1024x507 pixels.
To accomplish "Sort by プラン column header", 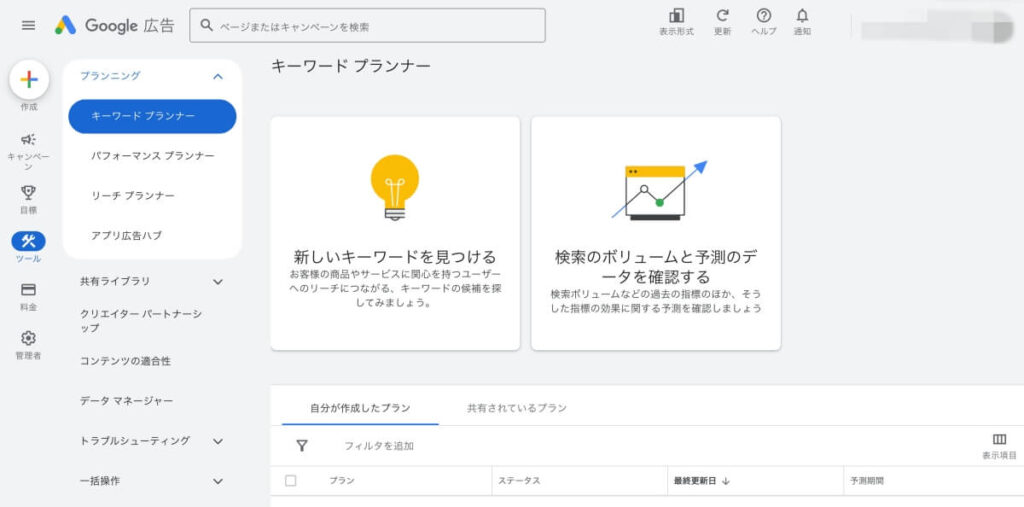I will (x=342, y=481).
